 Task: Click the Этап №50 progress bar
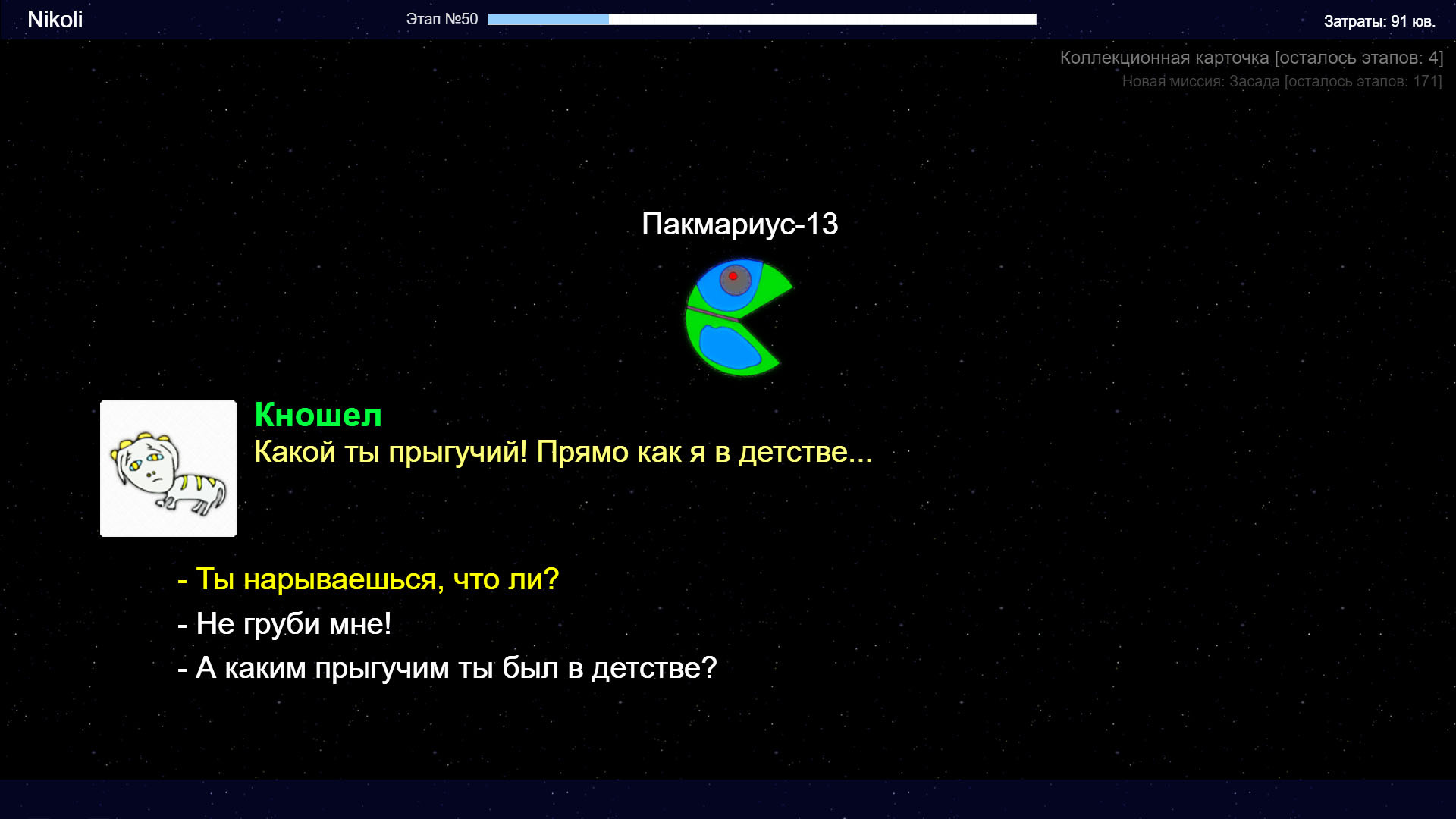click(x=761, y=20)
